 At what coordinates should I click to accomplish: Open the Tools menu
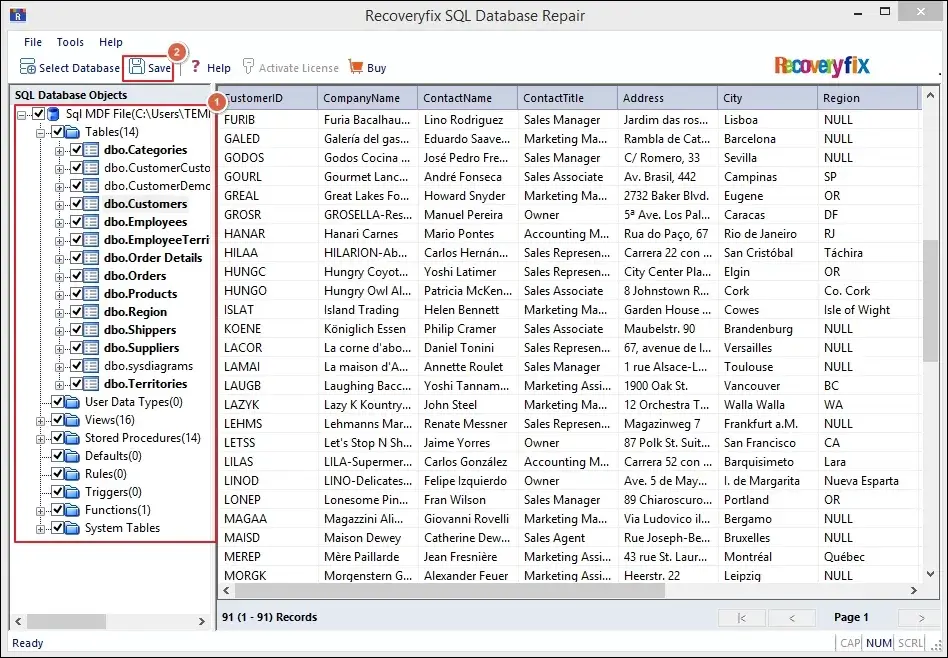pyautogui.click(x=70, y=42)
